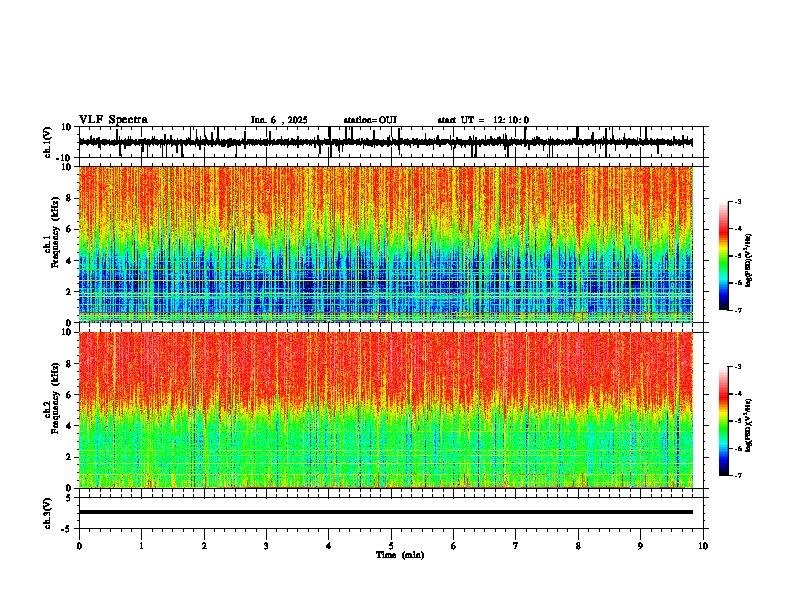The width and height of the screenshot is (792, 612).
Task: Click the ch.3 flat voltage trace
Action: click(x=385, y=512)
